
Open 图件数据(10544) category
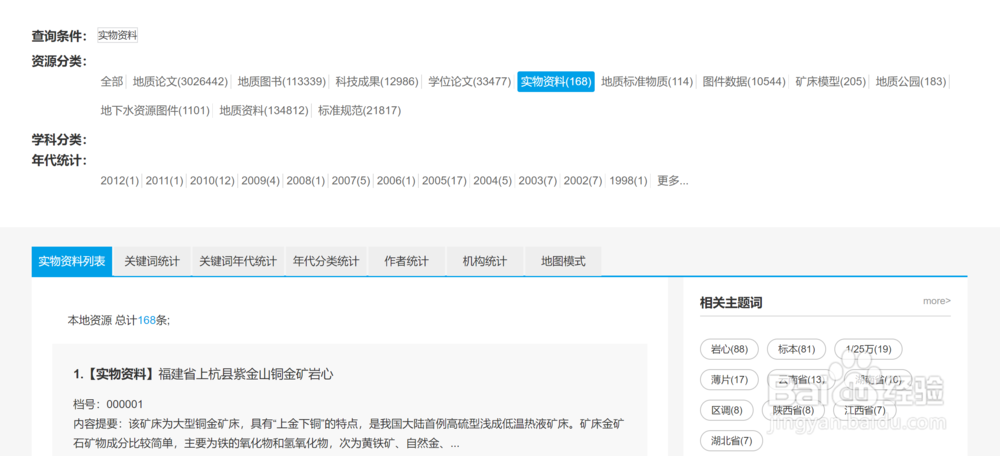coord(744,82)
